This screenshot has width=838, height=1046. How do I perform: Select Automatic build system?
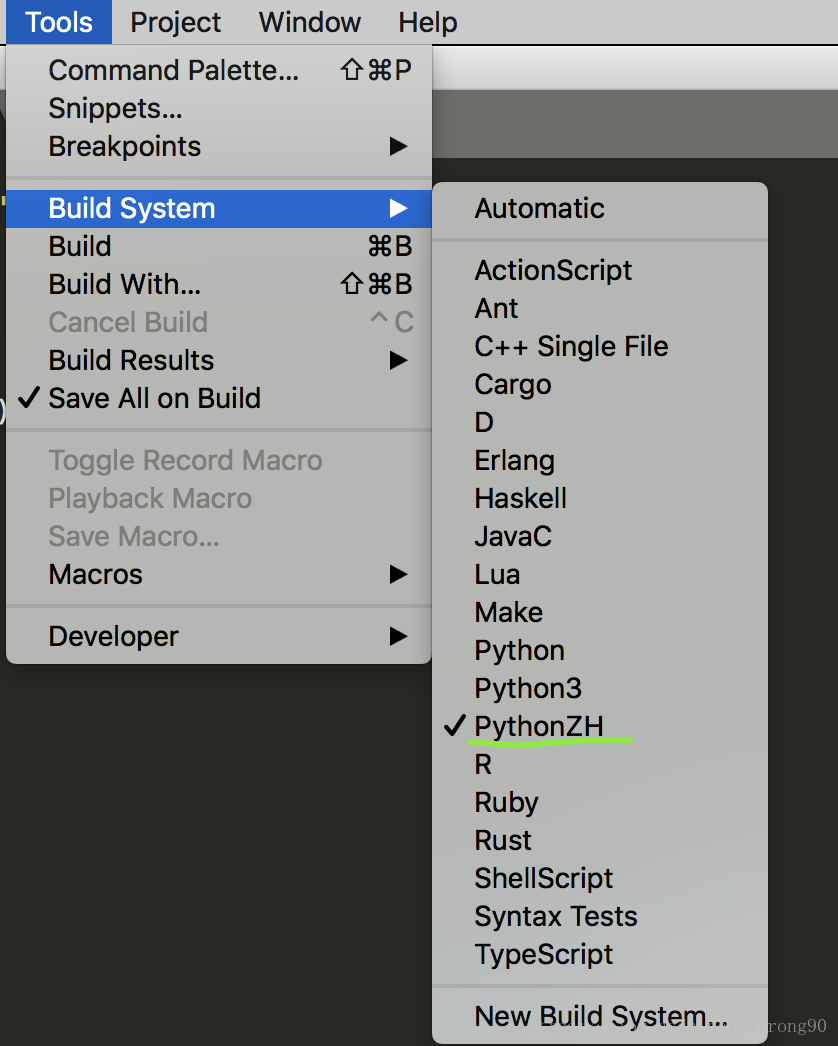pos(600,208)
